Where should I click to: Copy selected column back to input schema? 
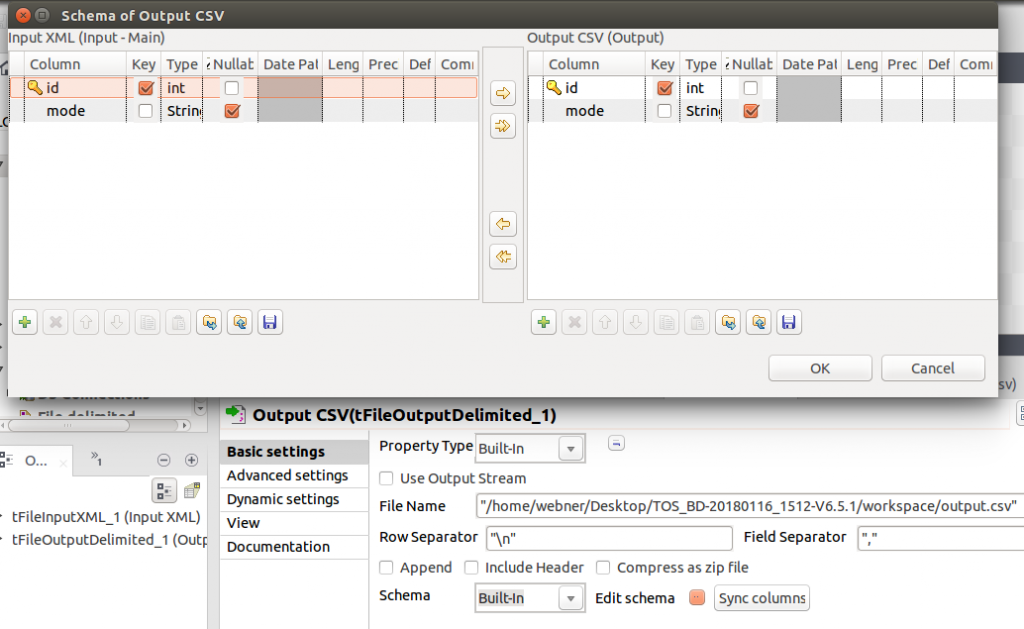503,224
